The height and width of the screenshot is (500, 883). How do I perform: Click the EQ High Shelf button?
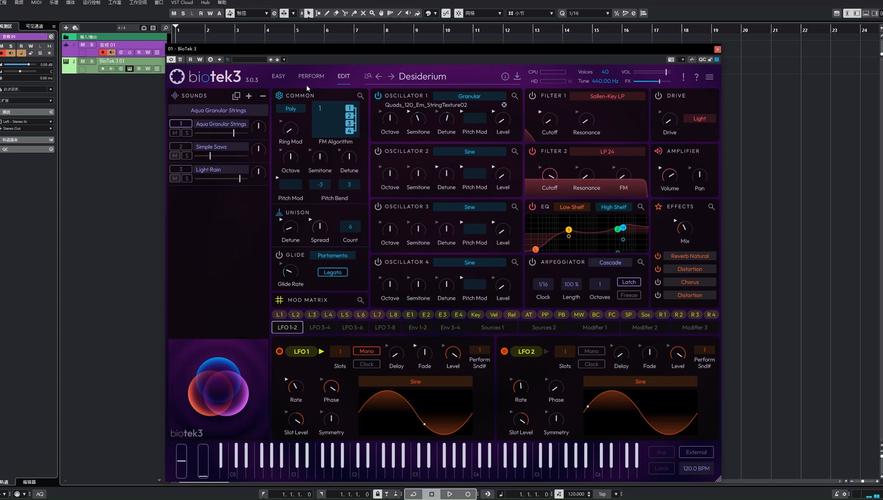point(613,207)
